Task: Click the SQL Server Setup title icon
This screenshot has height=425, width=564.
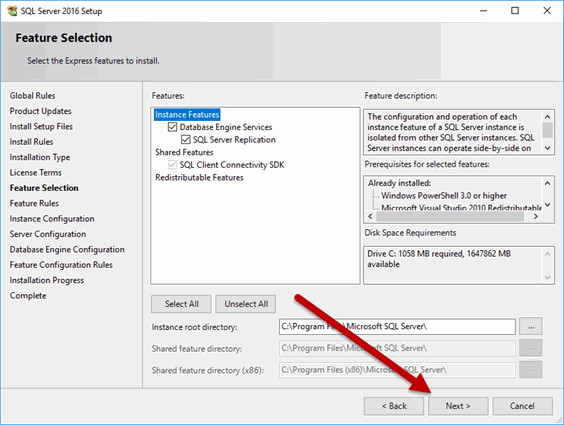Action: (x=12, y=11)
